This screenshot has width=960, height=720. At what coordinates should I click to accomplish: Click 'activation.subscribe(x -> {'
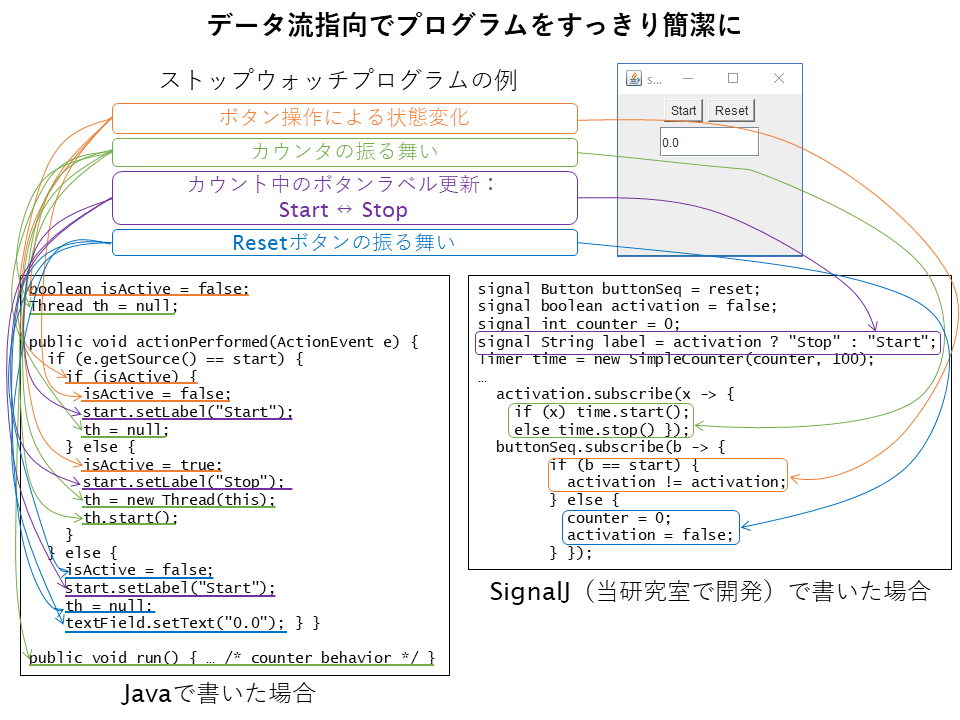click(615, 394)
